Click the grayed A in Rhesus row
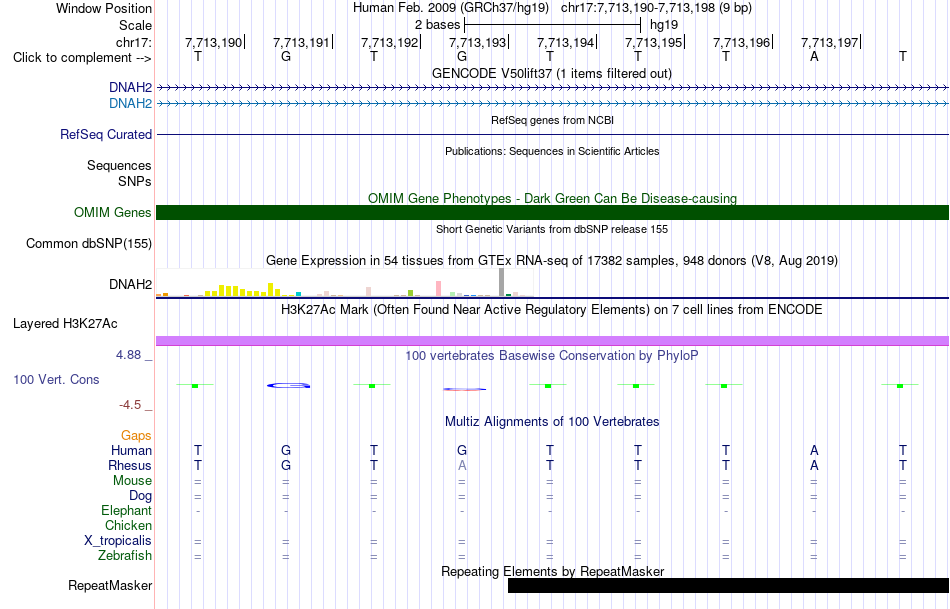The width and height of the screenshot is (950, 609). [462, 466]
